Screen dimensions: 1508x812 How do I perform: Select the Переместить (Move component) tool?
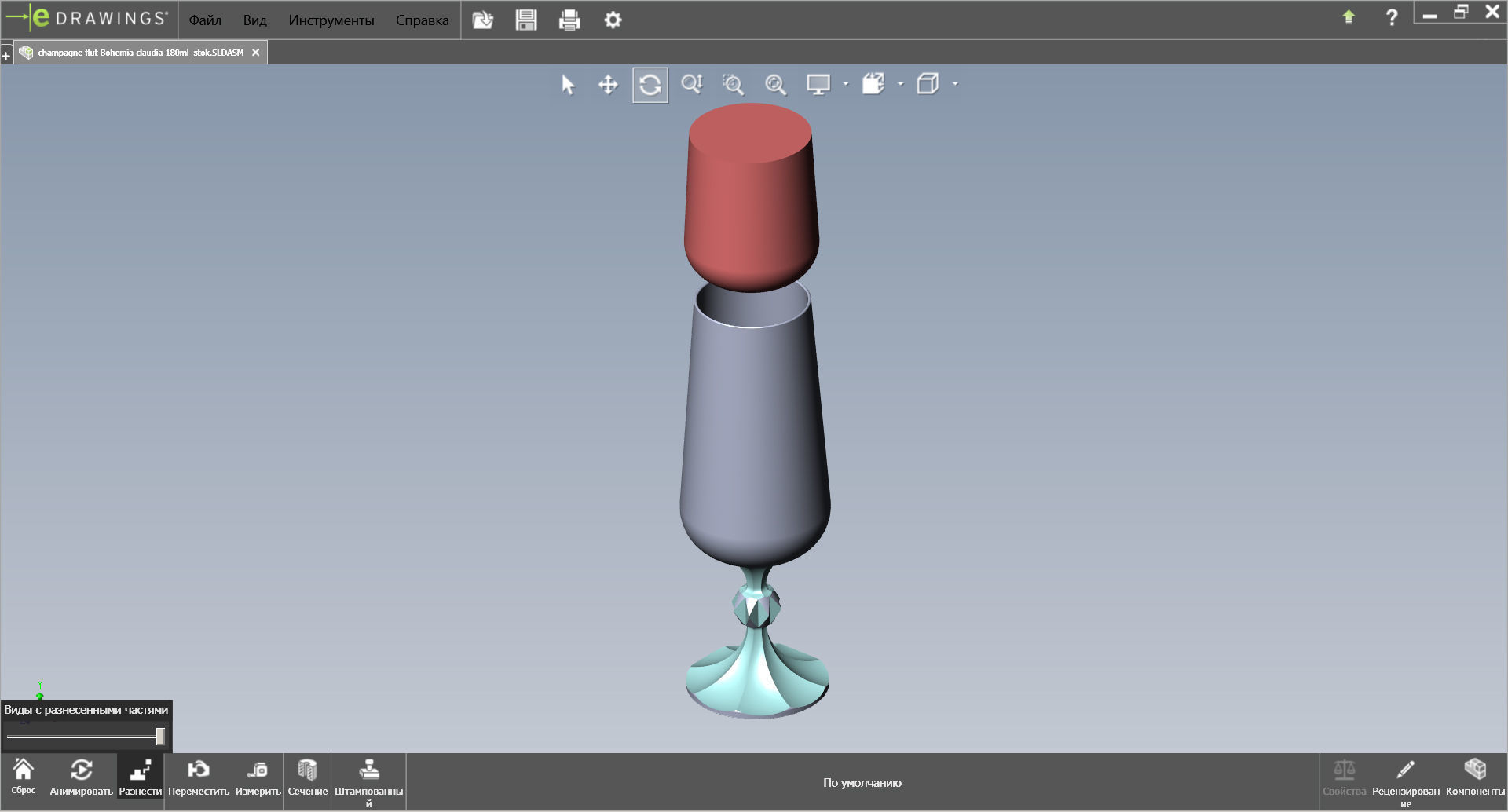tap(199, 777)
